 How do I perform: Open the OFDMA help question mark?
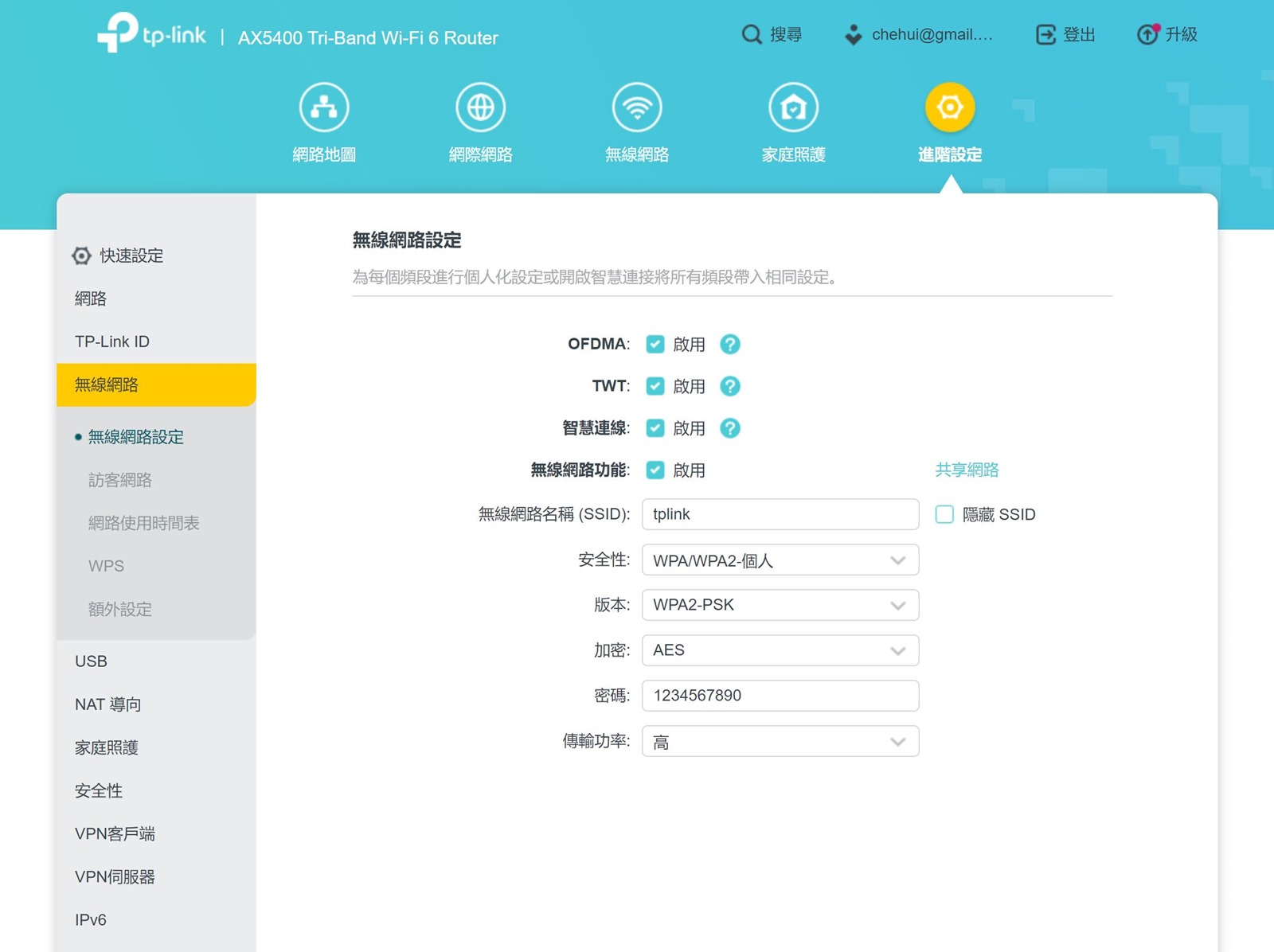pyautogui.click(x=729, y=344)
